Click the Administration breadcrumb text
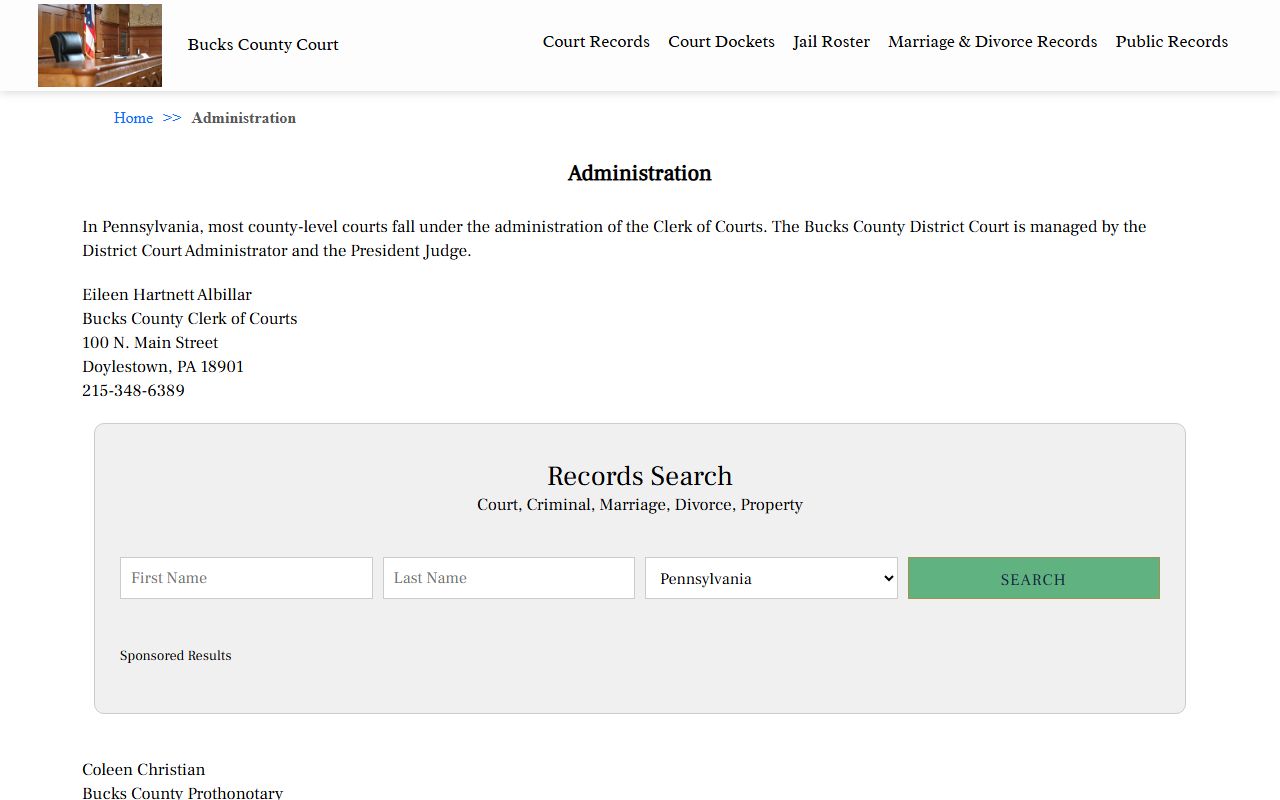 click(x=244, y=118)
